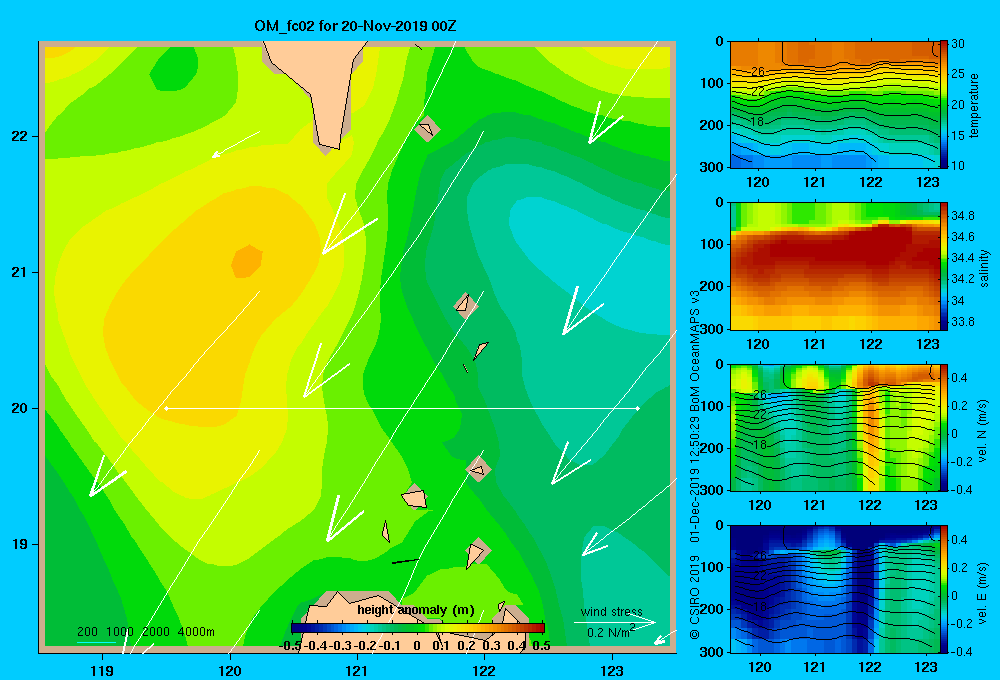Click the longitude 121 label on main map
Image resolution: width=1000 pixels, height=680 pixels.
pos(357,670)
